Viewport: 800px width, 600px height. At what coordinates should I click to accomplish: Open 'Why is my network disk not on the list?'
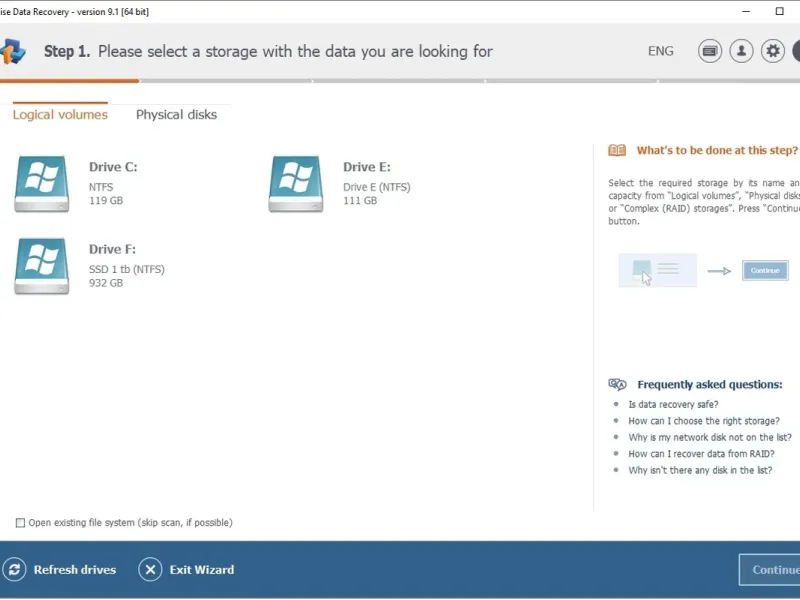(x=710, y=437)
